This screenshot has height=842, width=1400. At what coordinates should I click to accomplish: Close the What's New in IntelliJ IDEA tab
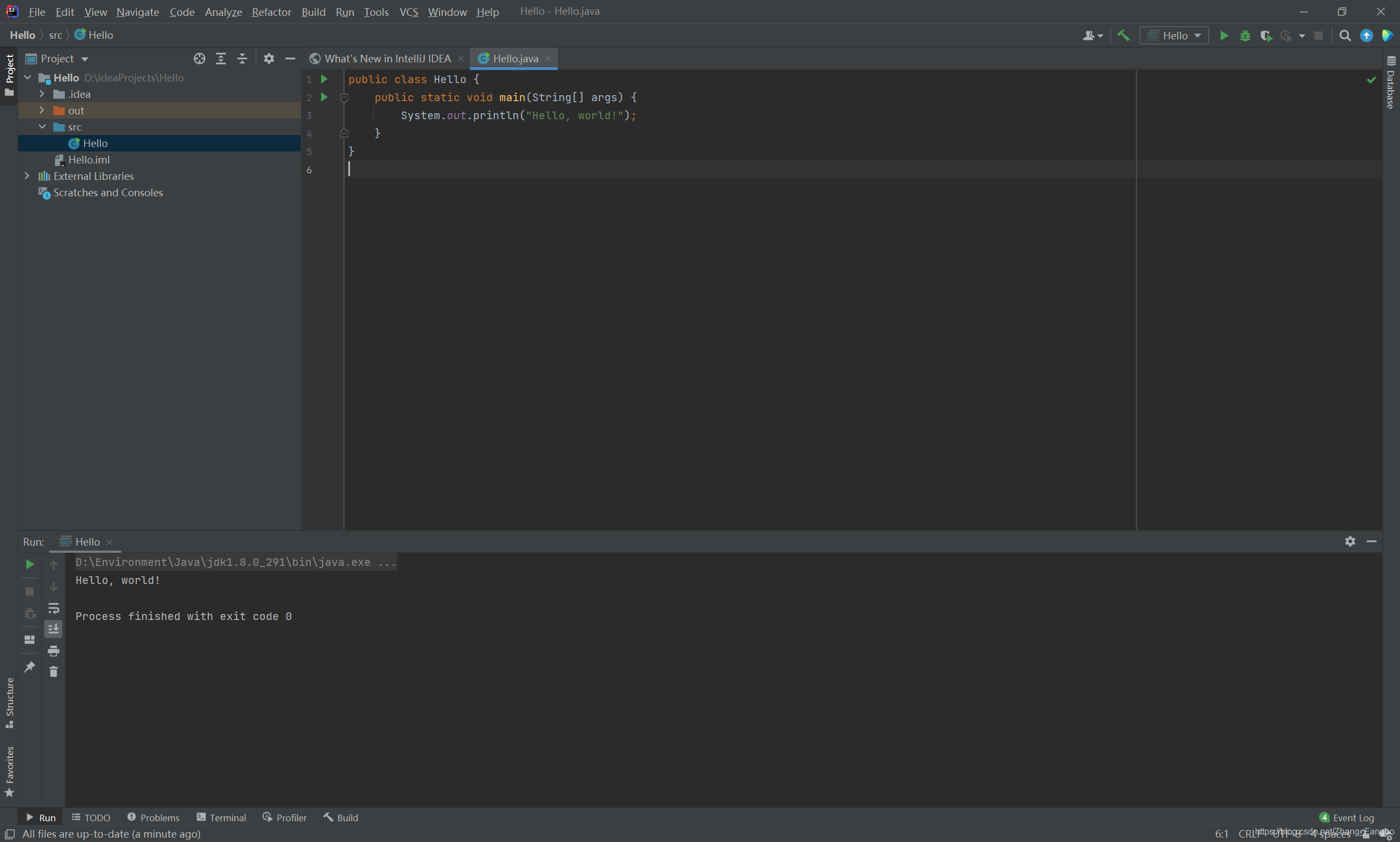(461, 59)
